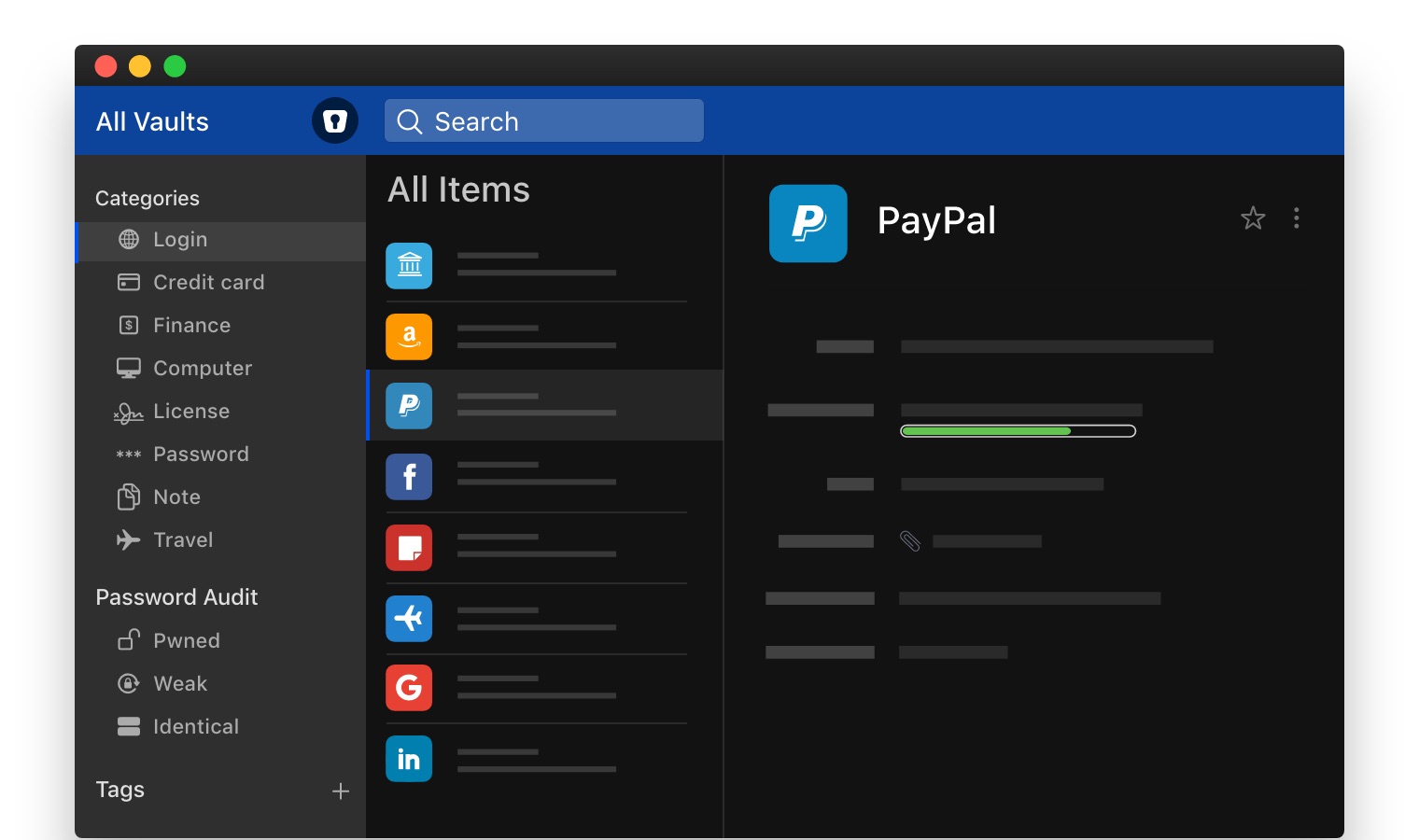This screenshot has height=840, width=1419.
Task: Show Pwned passwords audit
Action: 186,640
